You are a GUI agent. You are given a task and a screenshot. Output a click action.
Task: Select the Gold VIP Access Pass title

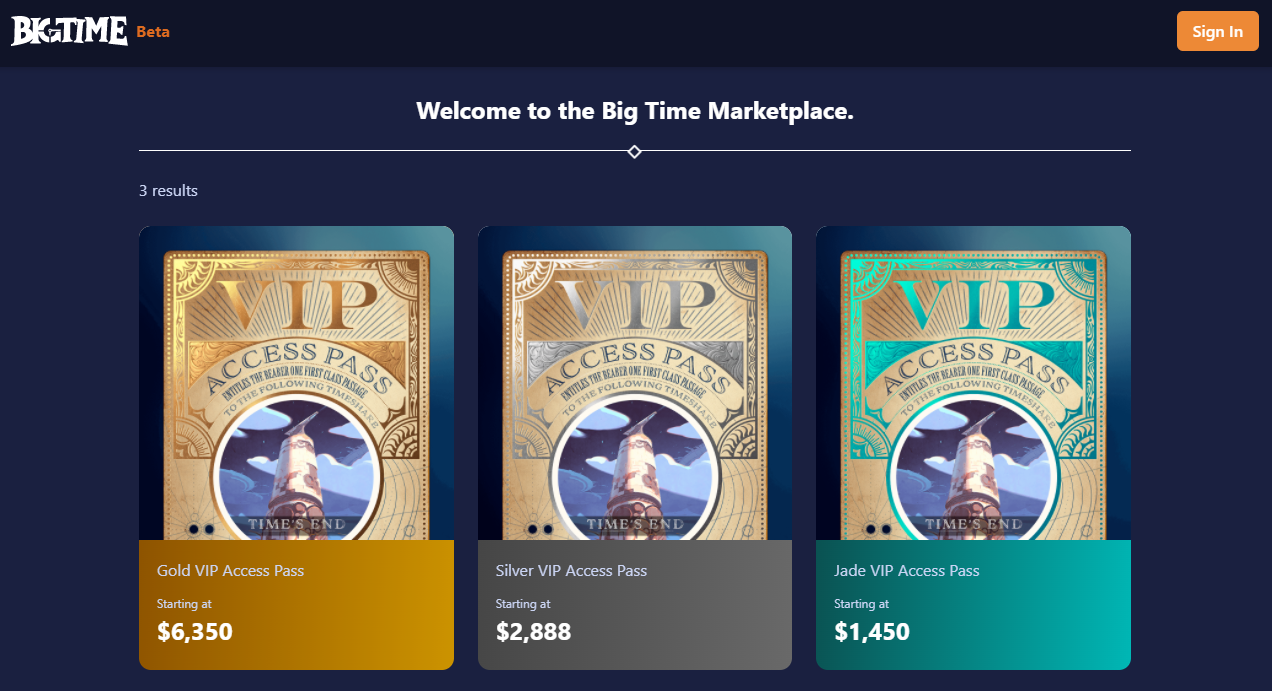click(230, 571)
